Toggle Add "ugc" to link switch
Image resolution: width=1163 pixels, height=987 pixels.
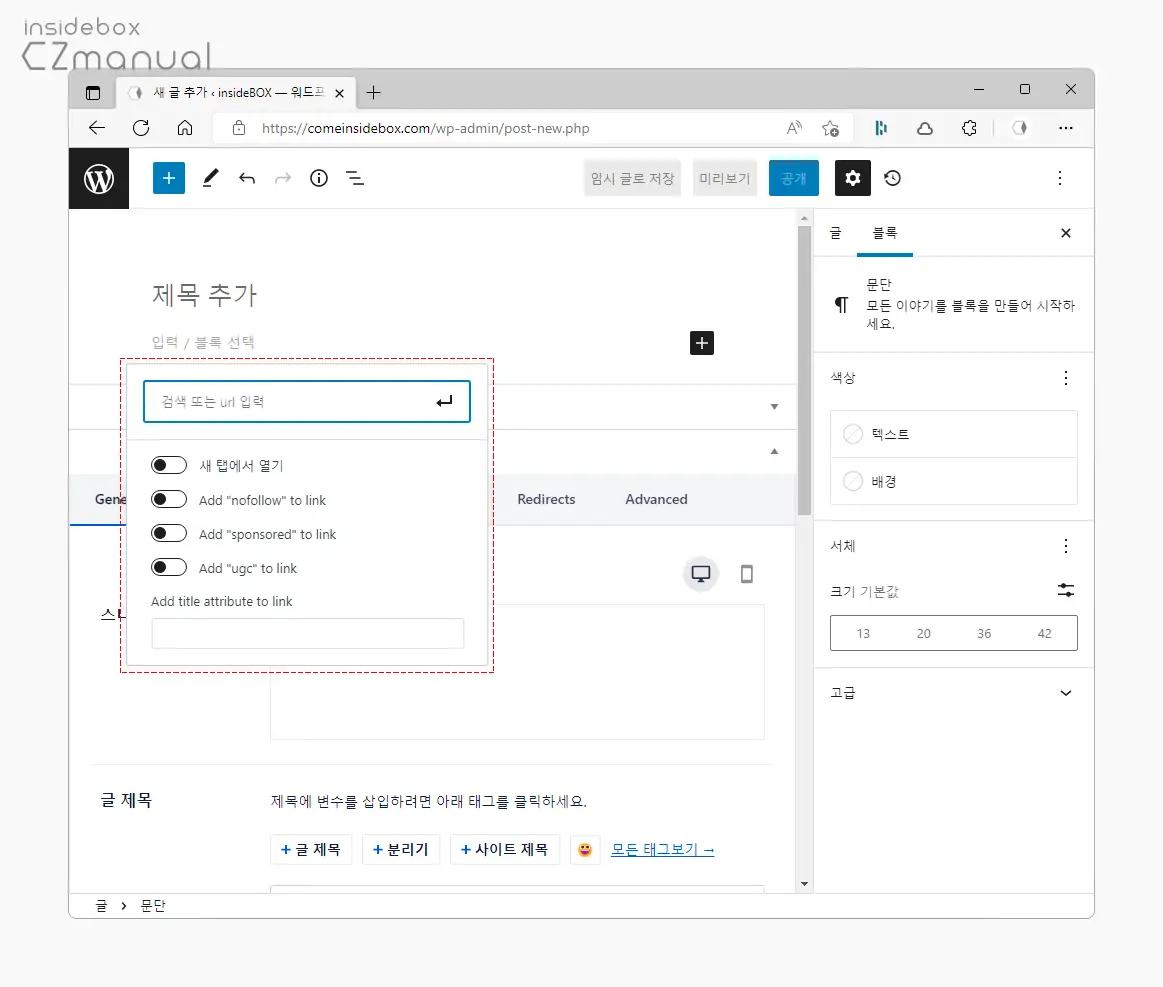pos(168,567)
